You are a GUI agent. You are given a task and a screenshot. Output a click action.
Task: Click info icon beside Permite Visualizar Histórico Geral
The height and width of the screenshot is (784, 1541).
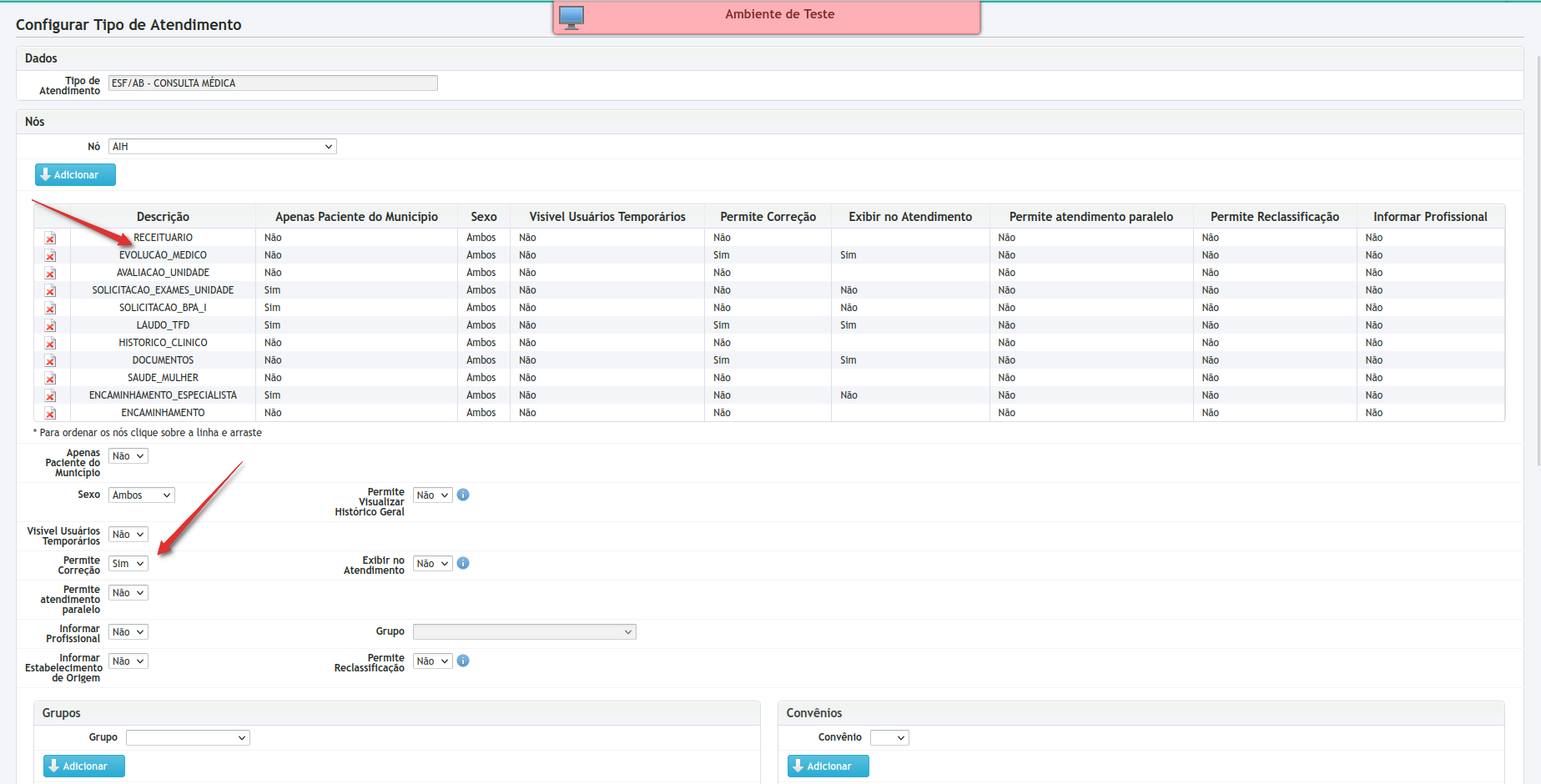(463, 495)
